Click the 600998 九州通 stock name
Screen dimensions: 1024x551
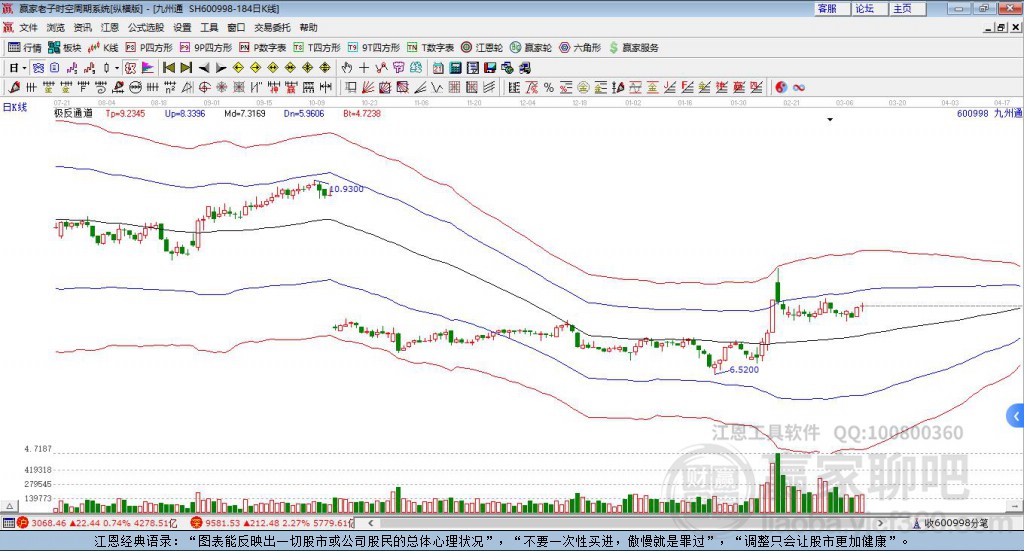[x=989, y=114]
